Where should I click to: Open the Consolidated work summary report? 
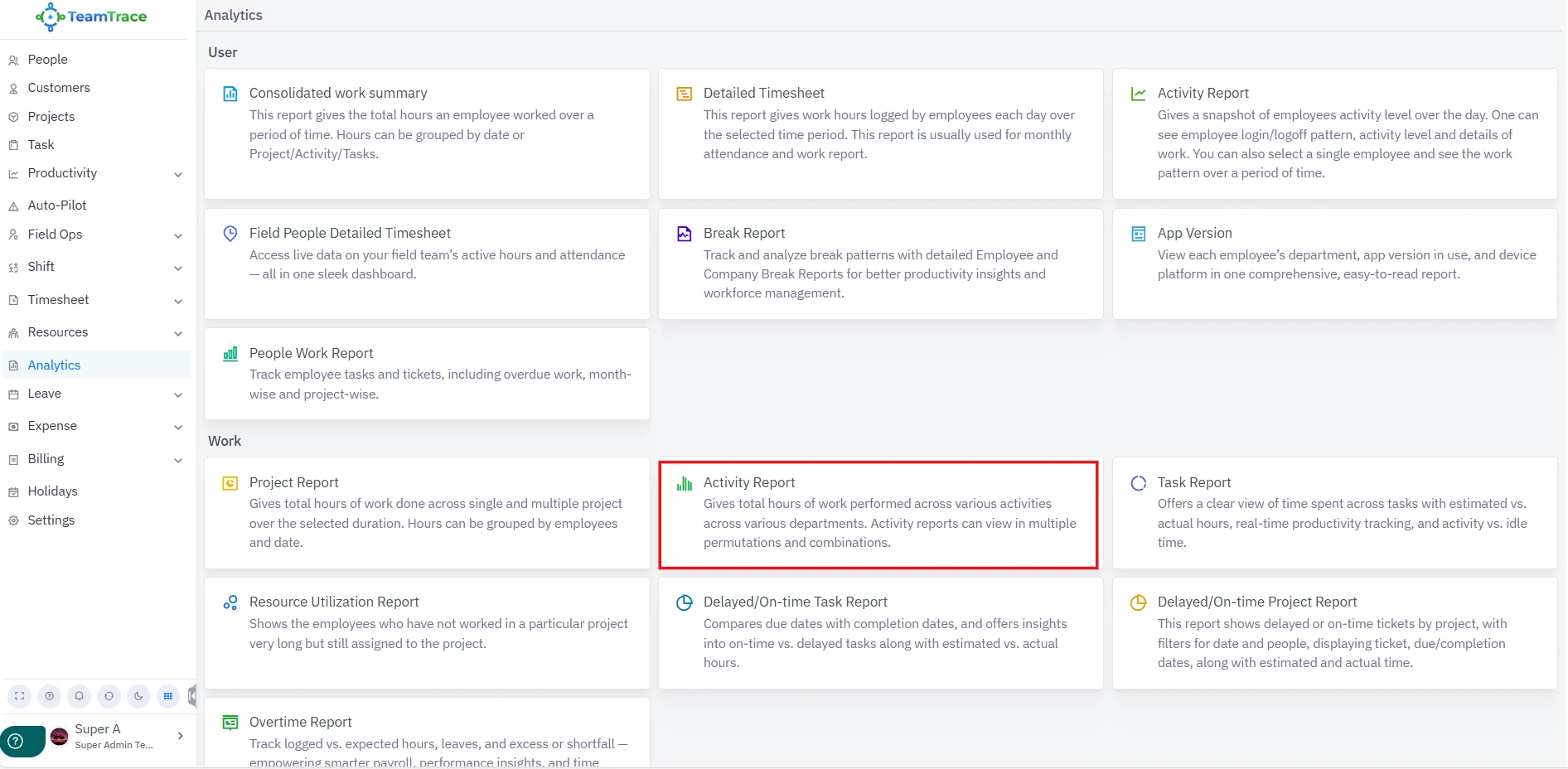tap(338, 94)
